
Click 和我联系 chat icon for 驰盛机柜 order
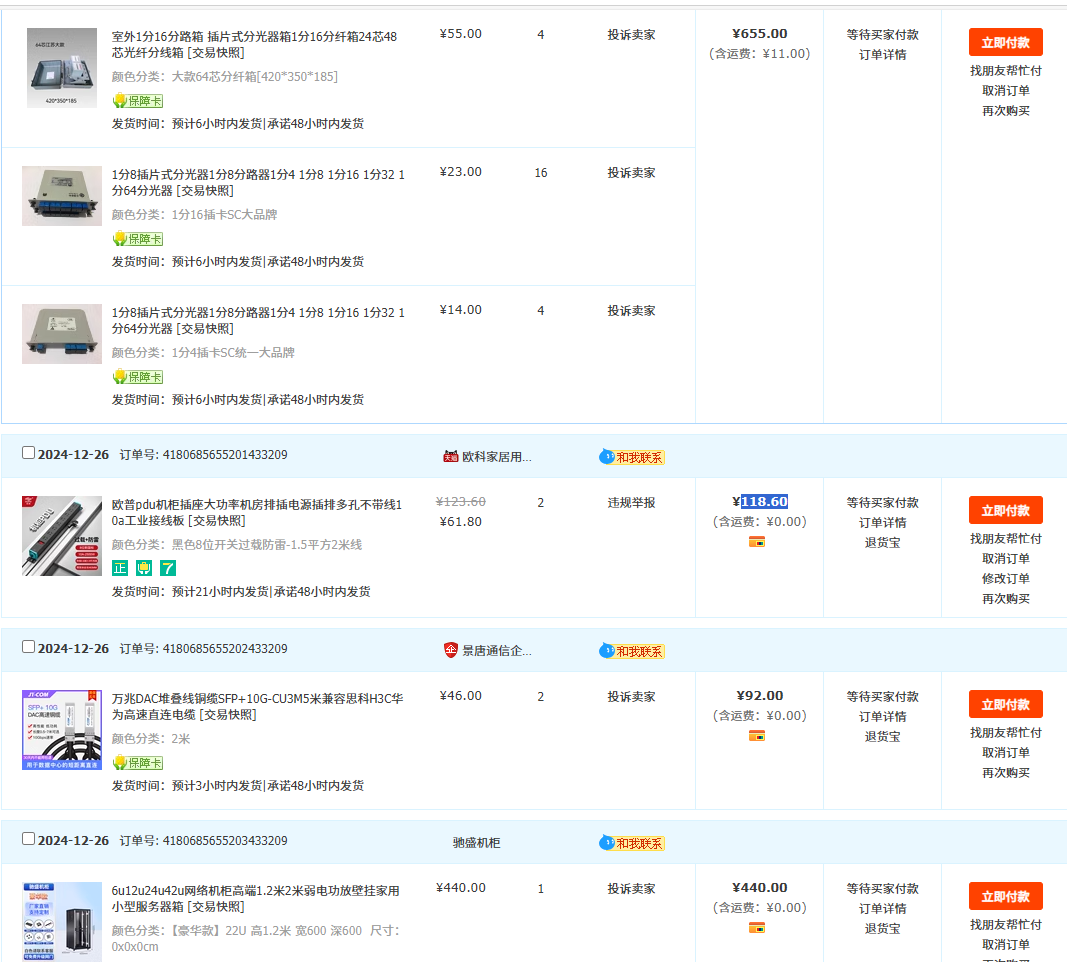coord(632,843)
